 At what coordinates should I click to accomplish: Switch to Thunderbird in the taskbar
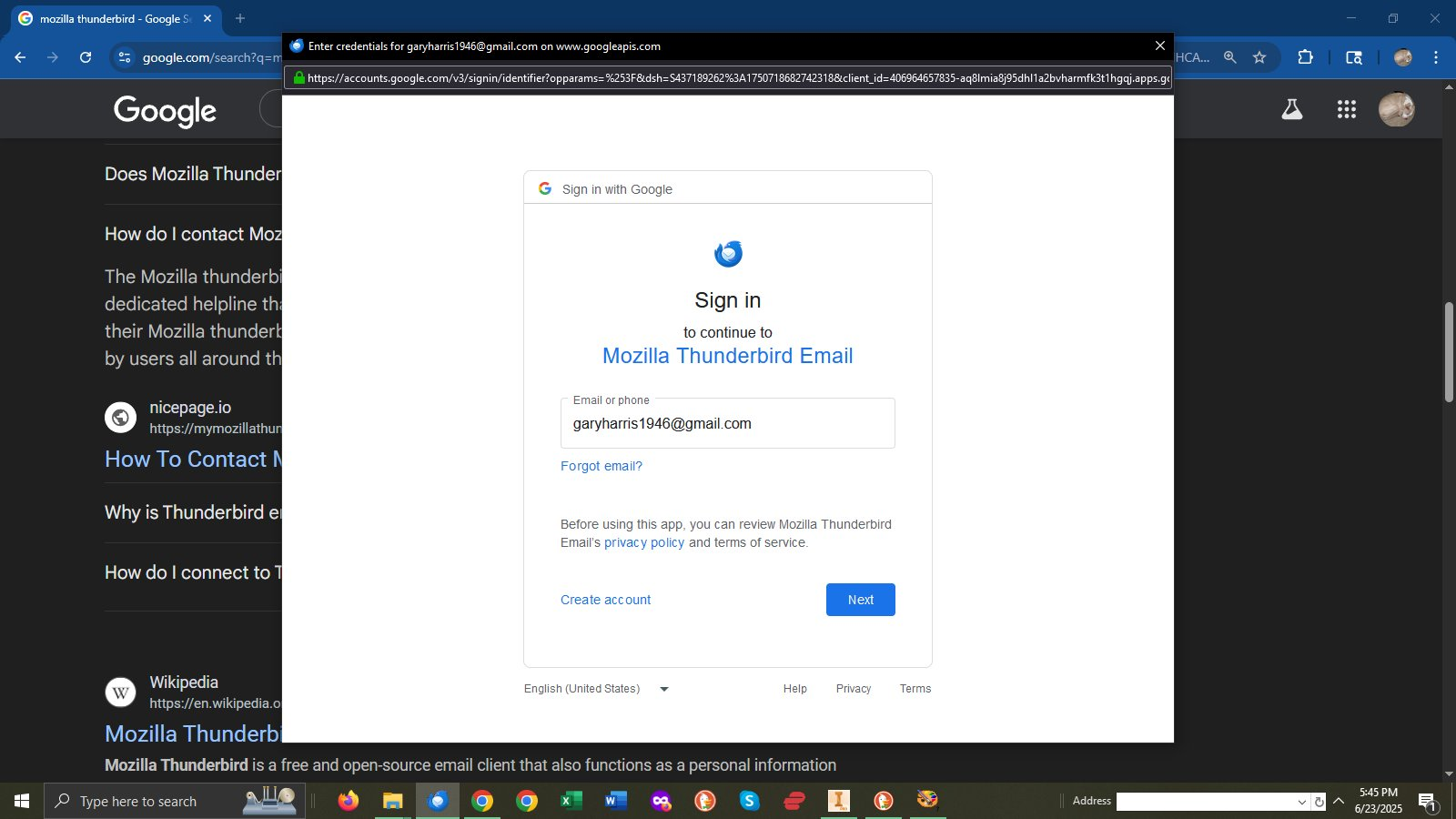[x=438, y=801]
